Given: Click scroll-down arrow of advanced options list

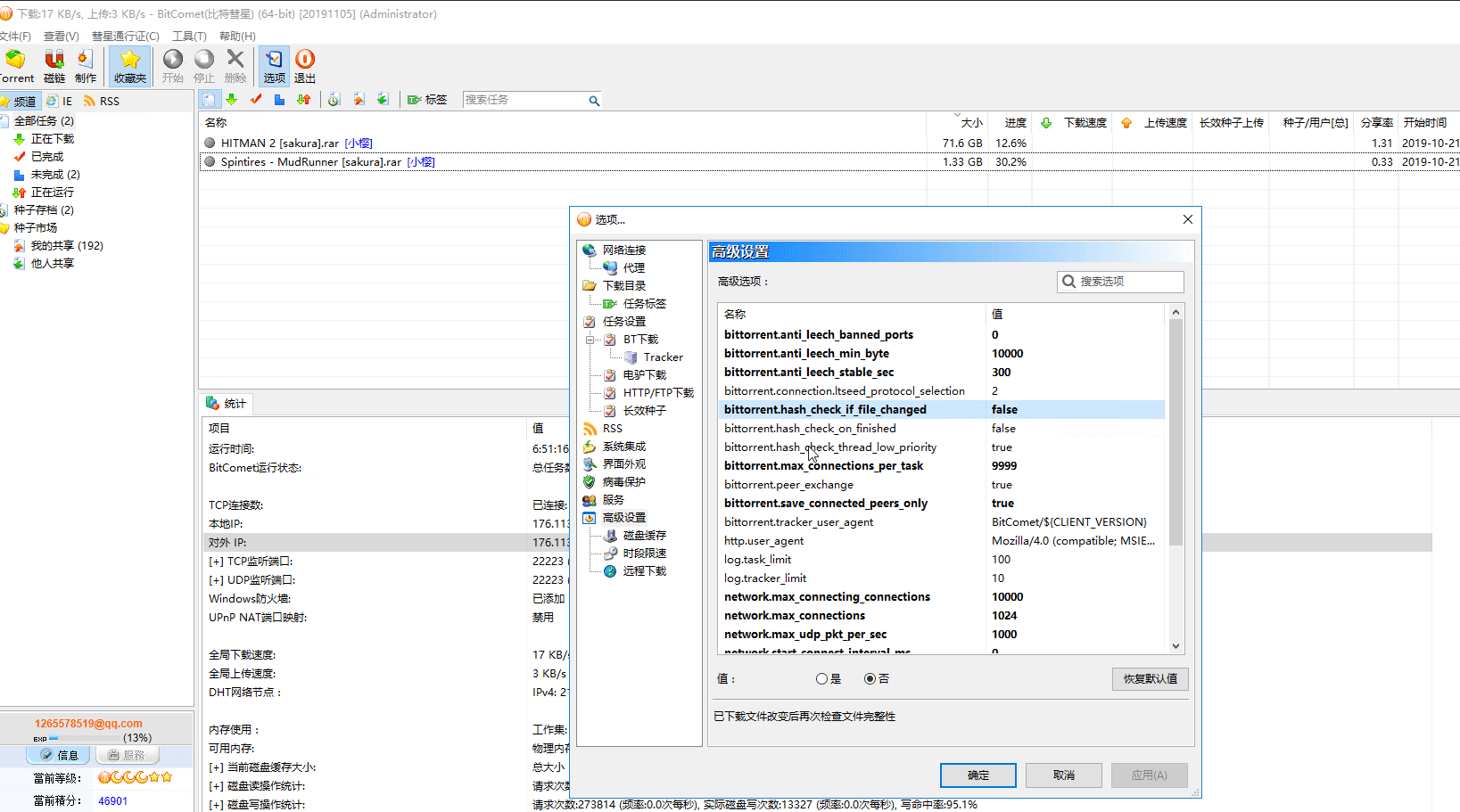Looking at the screenshot, I should tap(1175, 646).
